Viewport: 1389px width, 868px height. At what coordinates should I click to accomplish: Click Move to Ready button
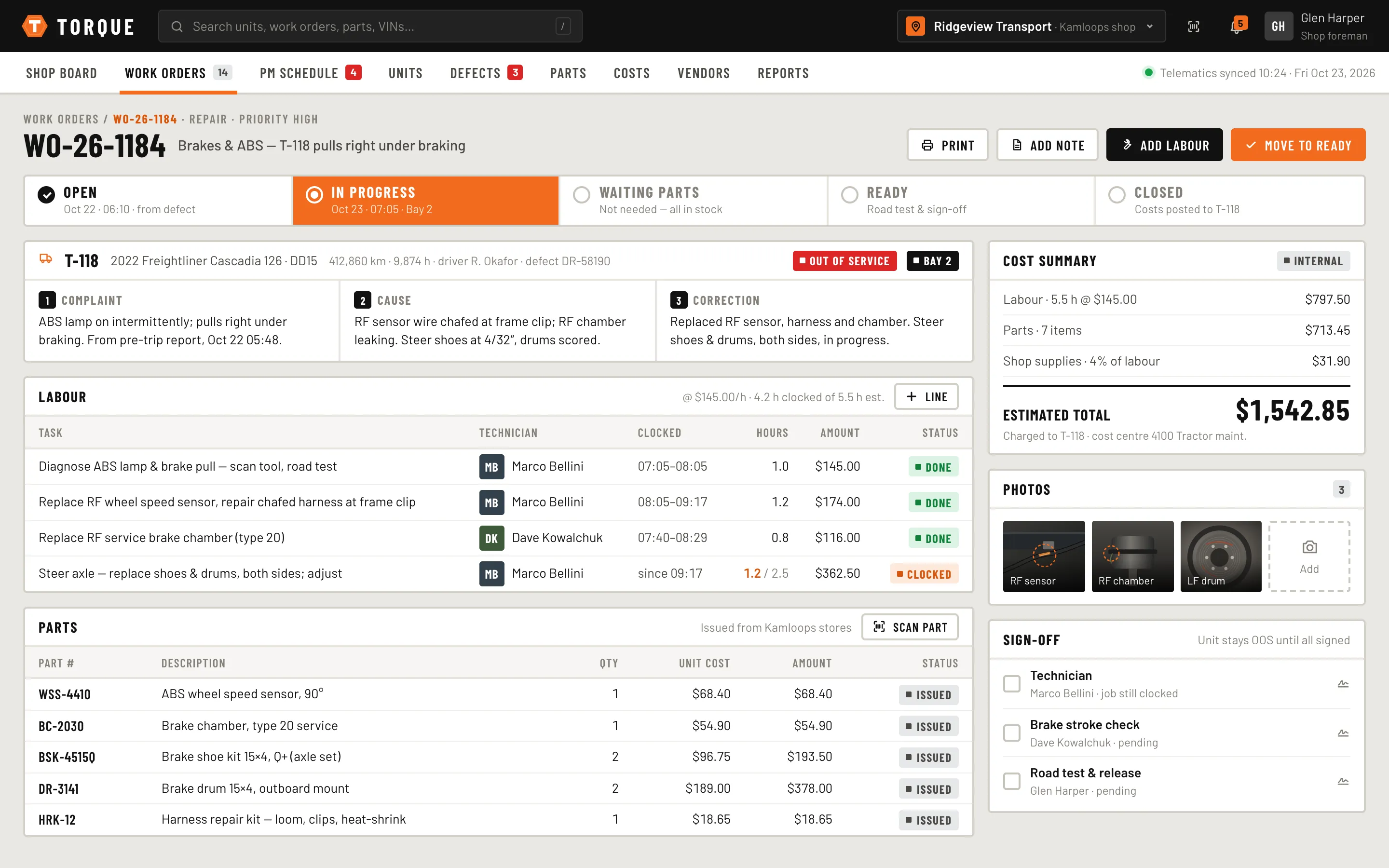[1298, 145]
